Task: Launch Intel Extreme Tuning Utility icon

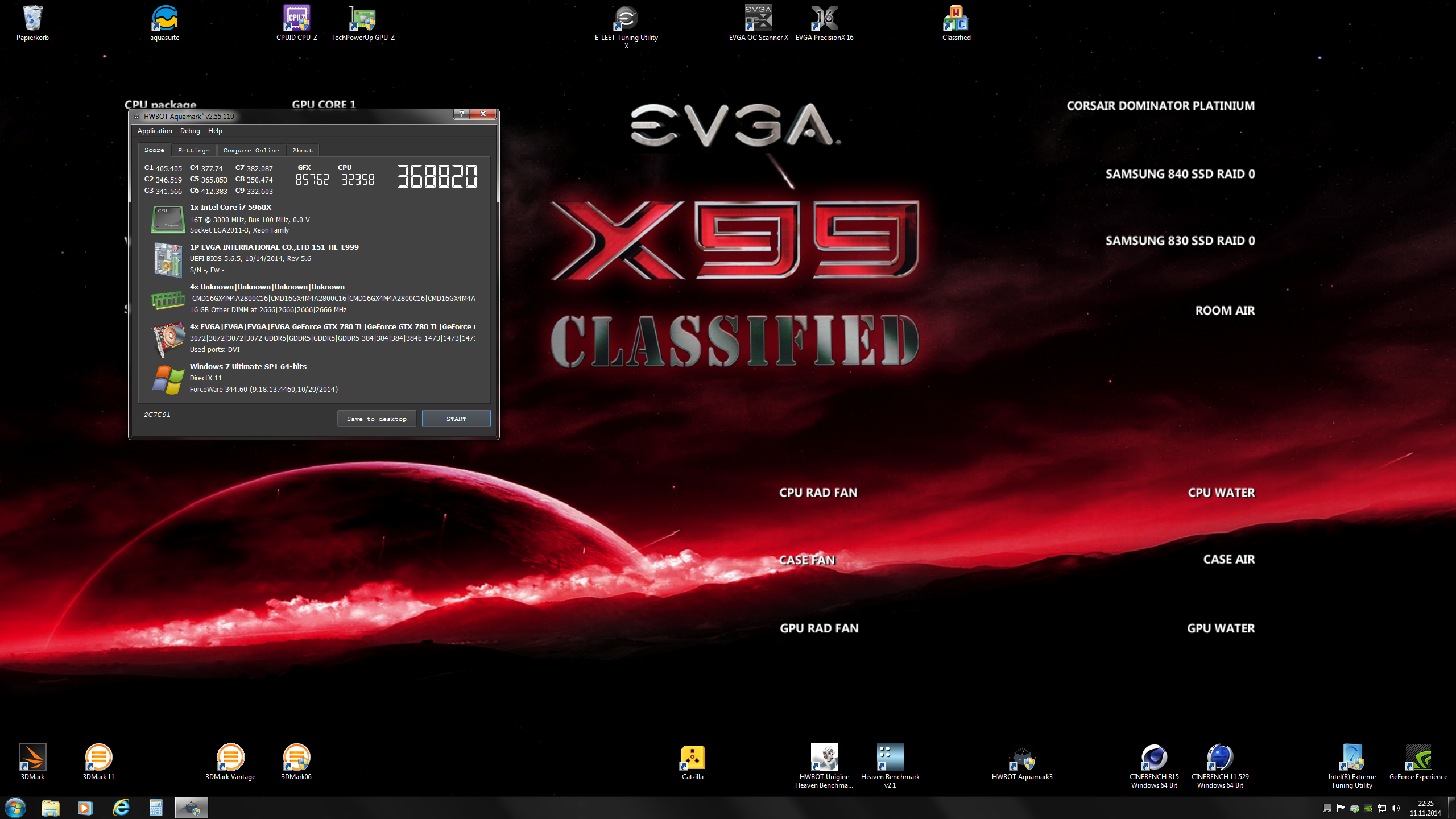Action: [1352, 766]
